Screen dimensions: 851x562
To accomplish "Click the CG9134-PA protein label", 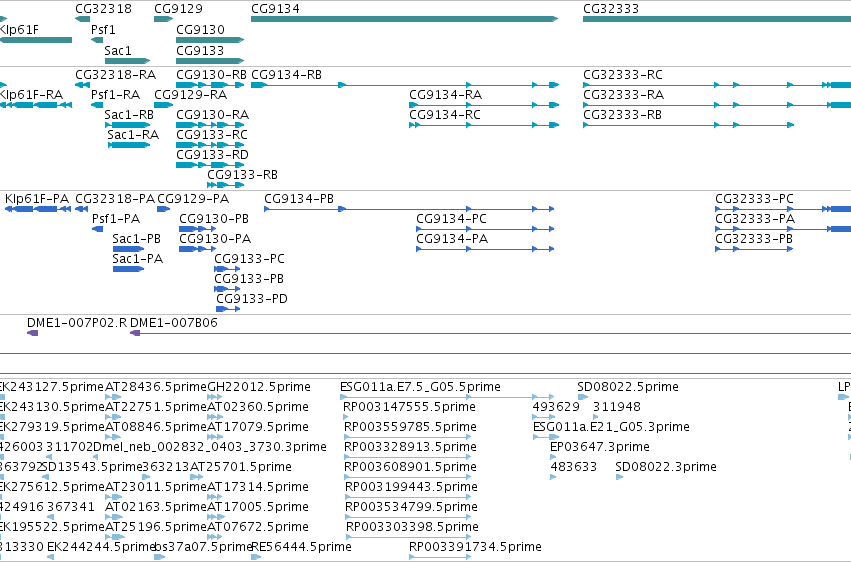I will (x=452, y=239).
